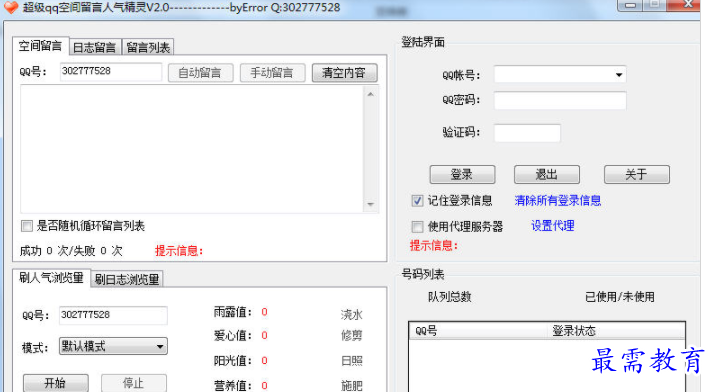Click the QQ号 field in 空间留言 panel
This screenshot has height=392, width=713.
coord(110,71)
